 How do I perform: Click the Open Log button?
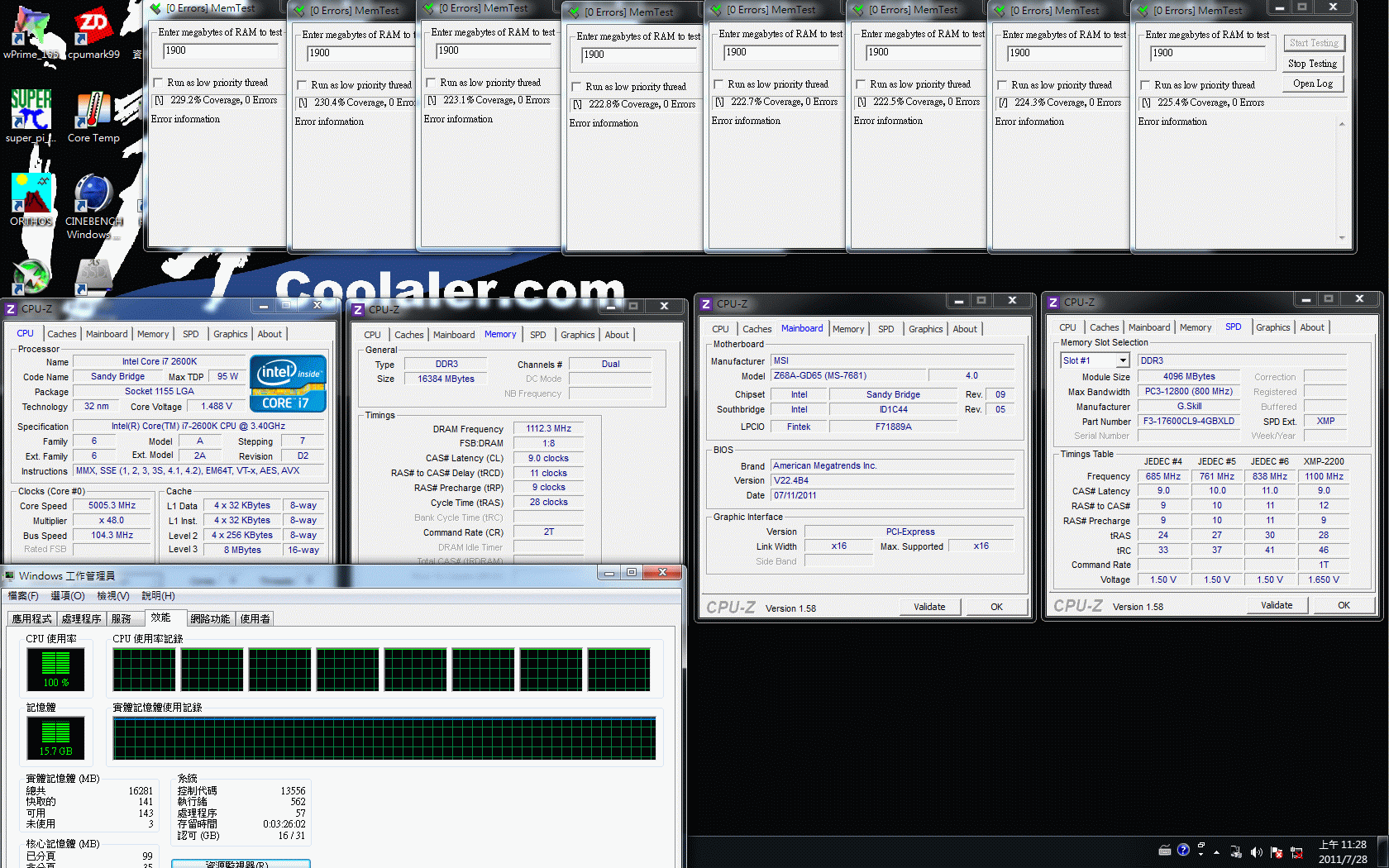[x=1313, y=83]
